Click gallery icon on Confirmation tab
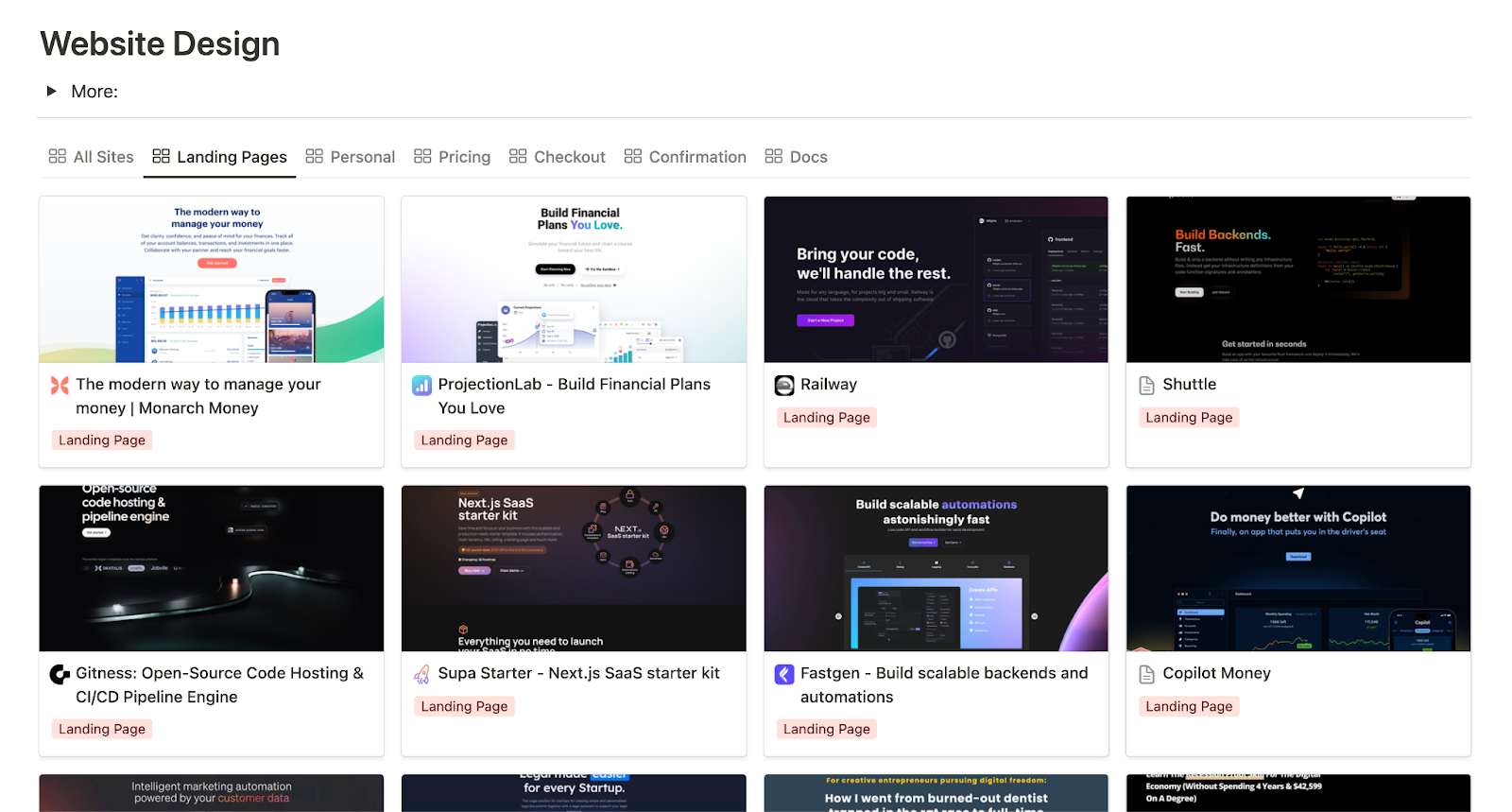The height and width of the screenshot is (812, 1512). pos(633,156)
